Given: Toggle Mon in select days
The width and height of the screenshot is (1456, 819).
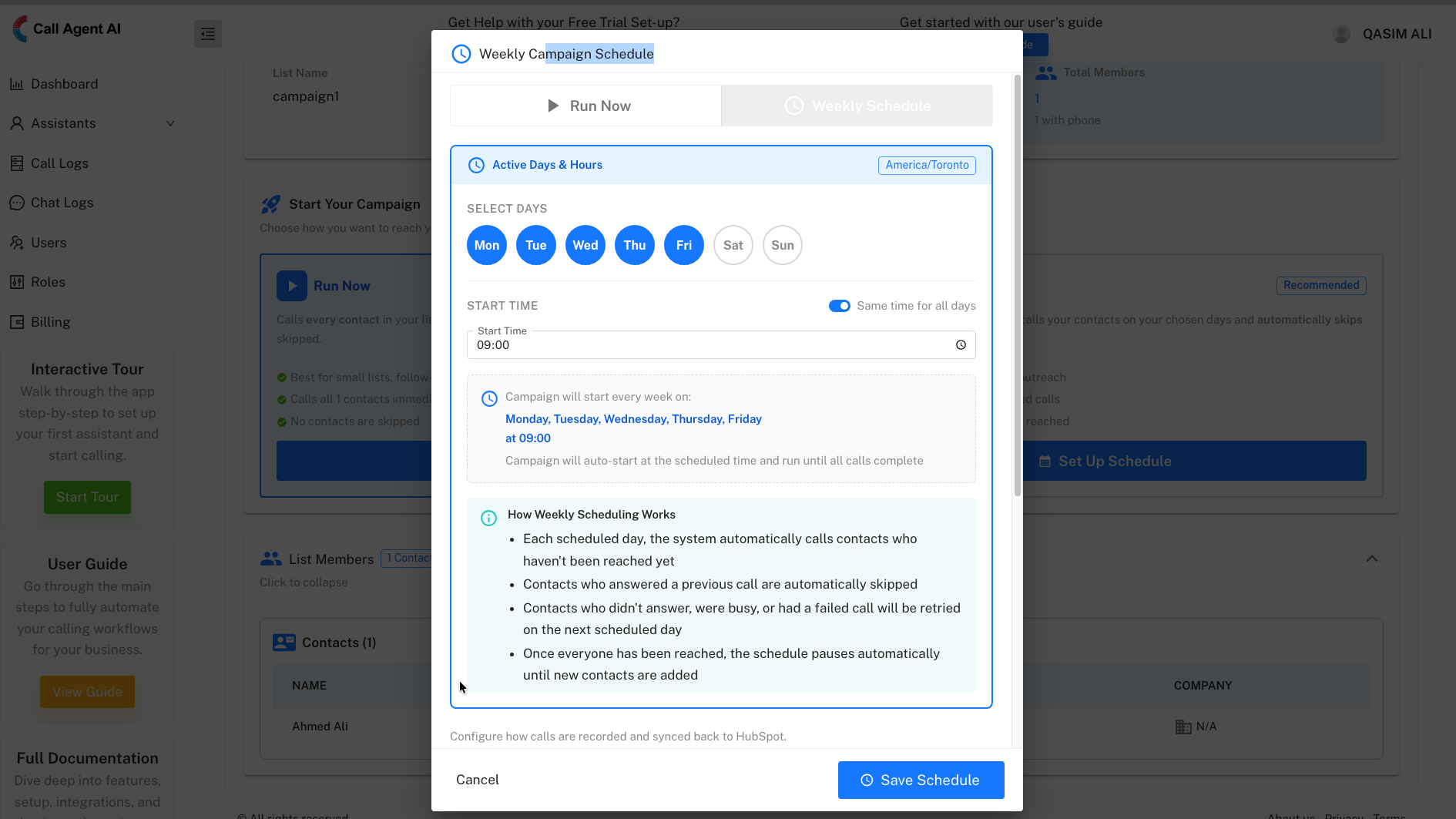Looking at the screenshot, I should pyautogui.click(x=487, y=245).
